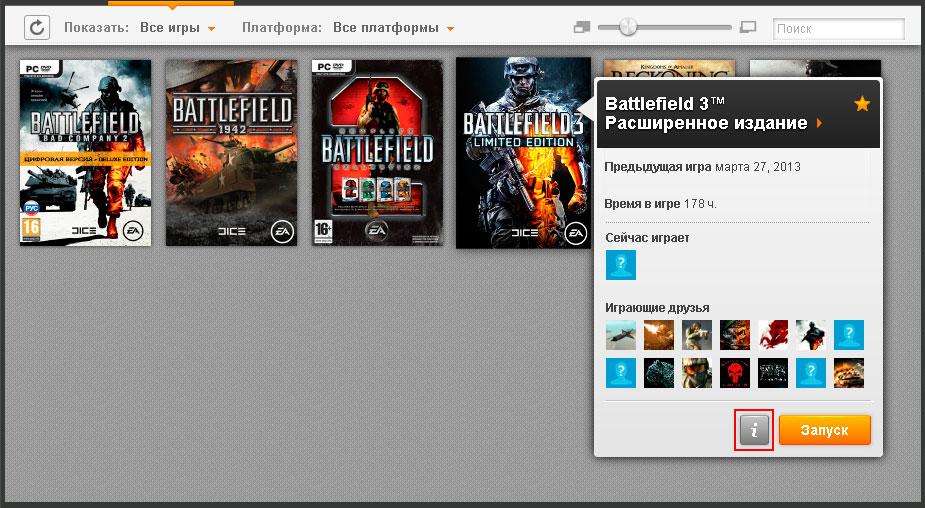Viewport: 925px width, 508px height.
Task: Click the dark friend avatar showing a squad of figures
Action: point(773,373)
